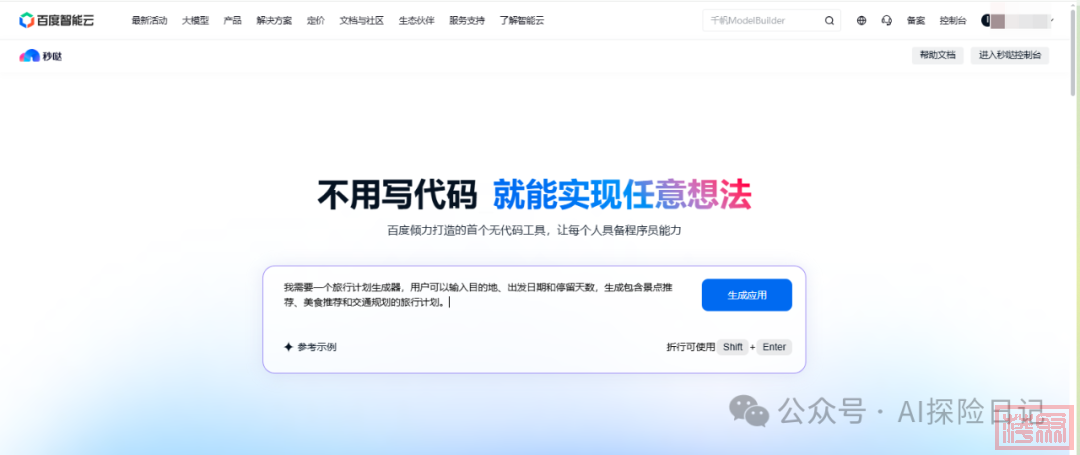Click the 折行可使用 hint text
This screenshot has width=1080, height=455.
pos(691,347)
